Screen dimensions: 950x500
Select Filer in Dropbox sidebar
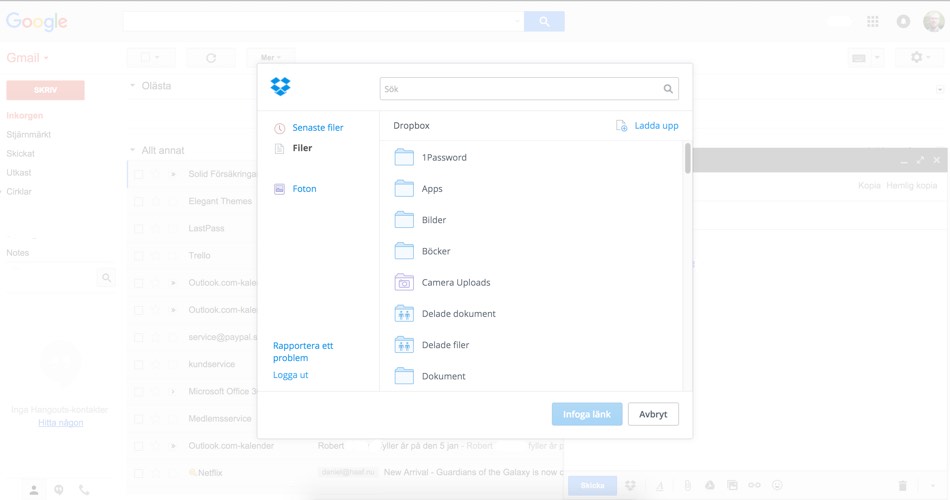pos(302,148)
